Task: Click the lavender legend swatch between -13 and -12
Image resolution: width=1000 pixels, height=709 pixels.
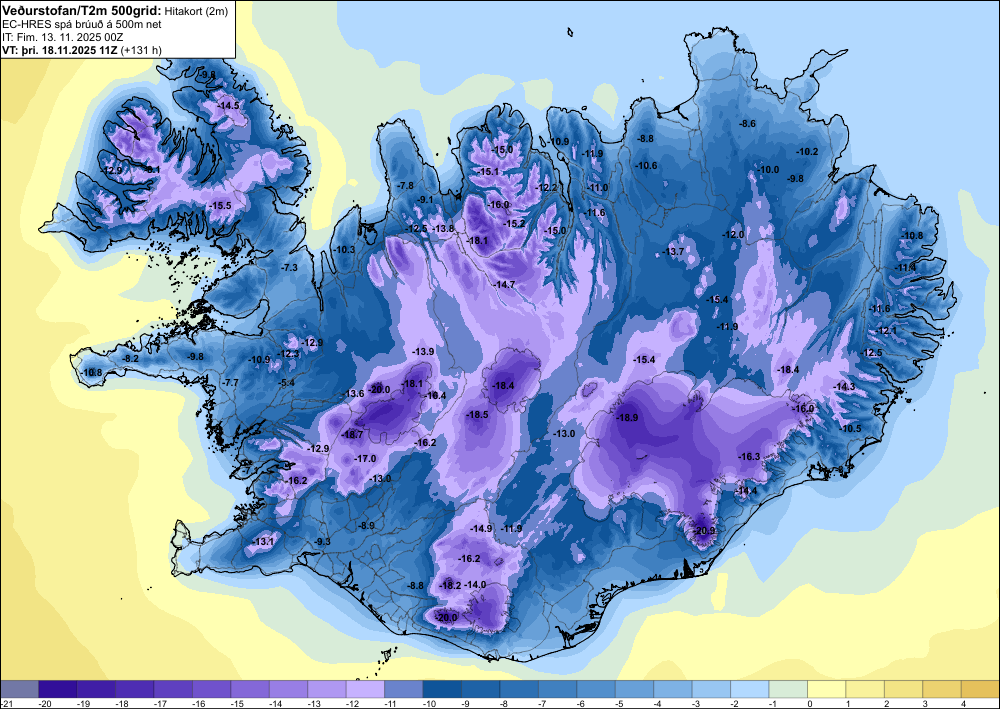Action: [327, 689]
